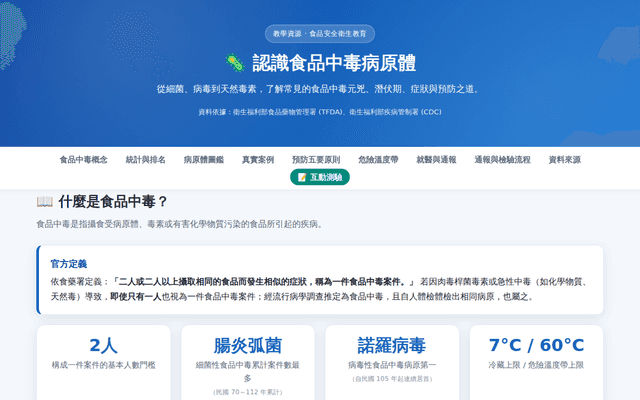Jump to 資料來源 section
The height and width of the screenshot is (400, 640).
click(564, 160)
